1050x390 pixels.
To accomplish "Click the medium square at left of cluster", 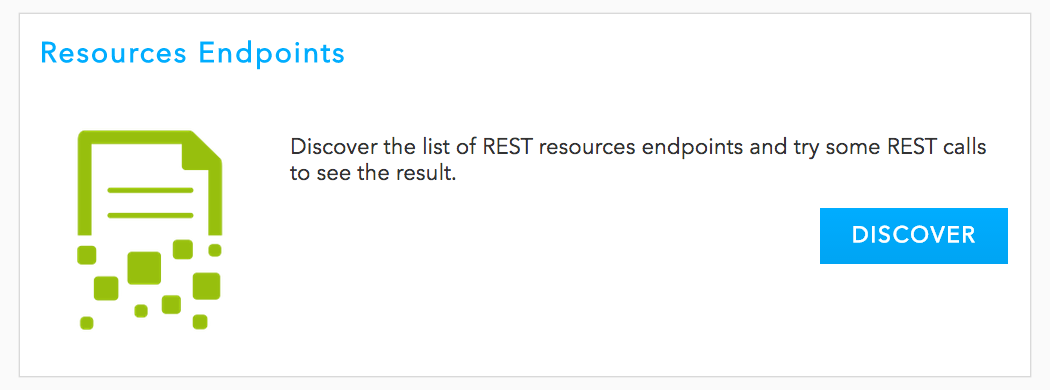I will (106, 288).
